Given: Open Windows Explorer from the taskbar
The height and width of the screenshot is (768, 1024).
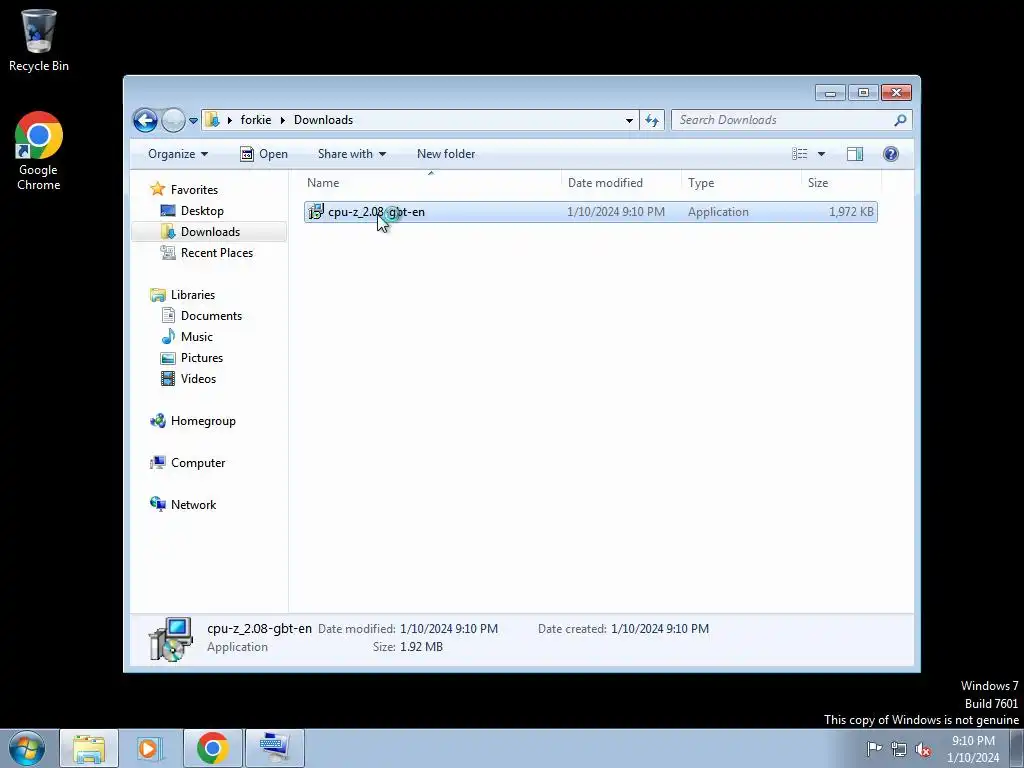Looking at the screenshot, I should (x=89, y=748).
